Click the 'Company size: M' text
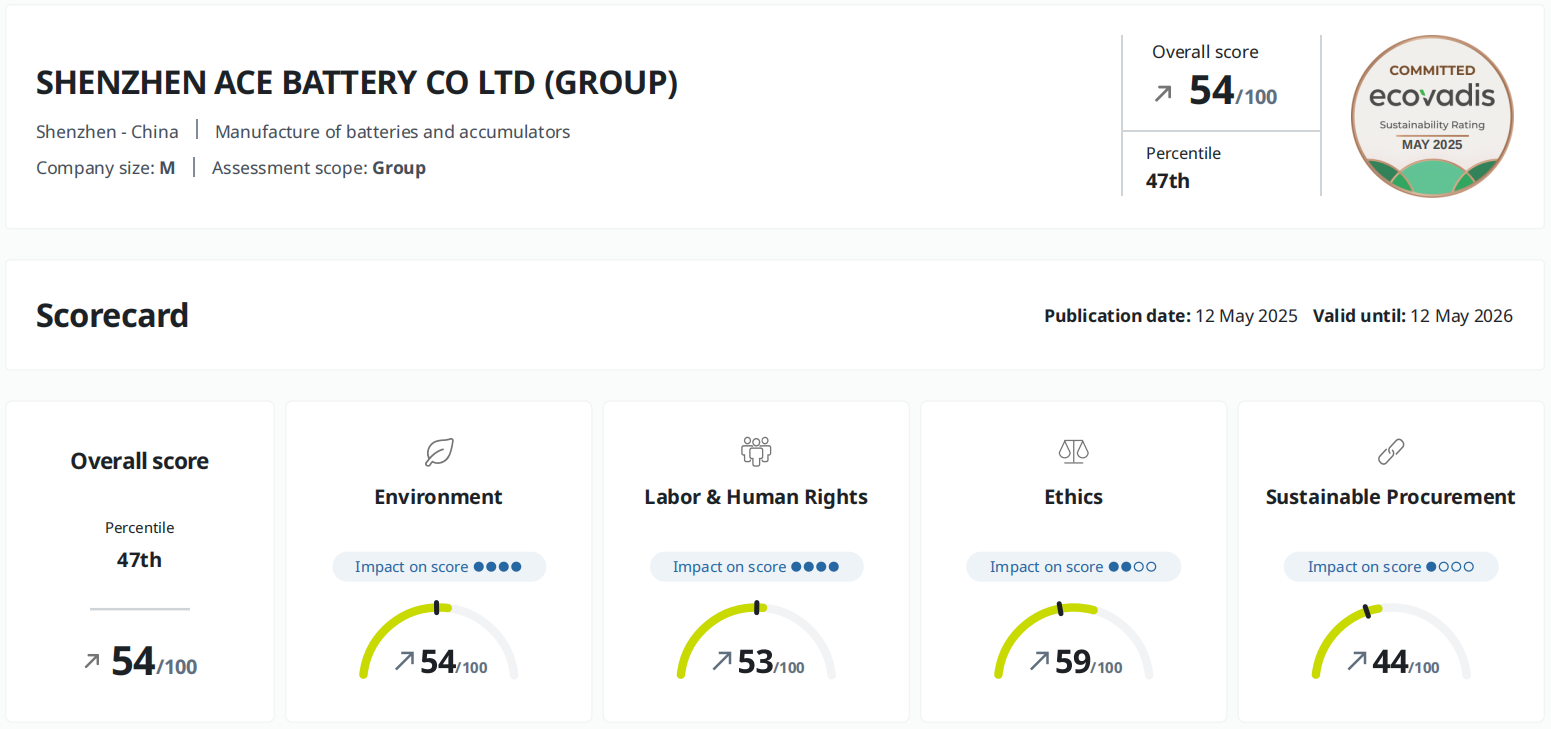 click(105, 167)
